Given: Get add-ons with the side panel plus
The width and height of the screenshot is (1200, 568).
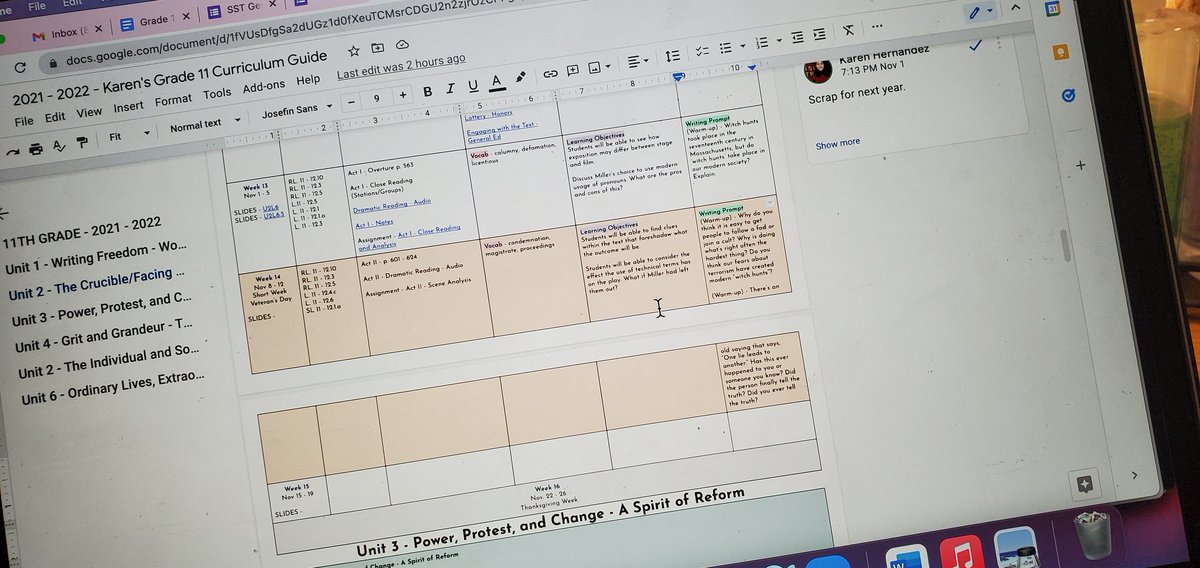Looking at the screenshot, I should click(x=1080, y=165).
